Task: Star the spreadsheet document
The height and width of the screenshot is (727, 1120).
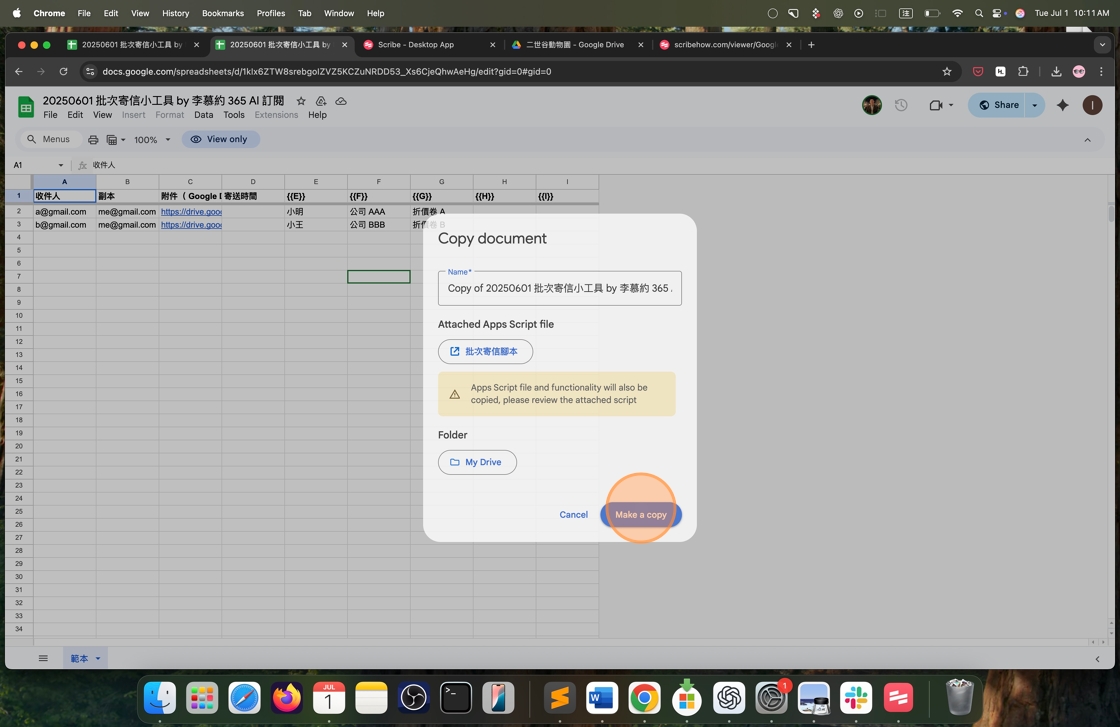Action: tap(301, 101)
